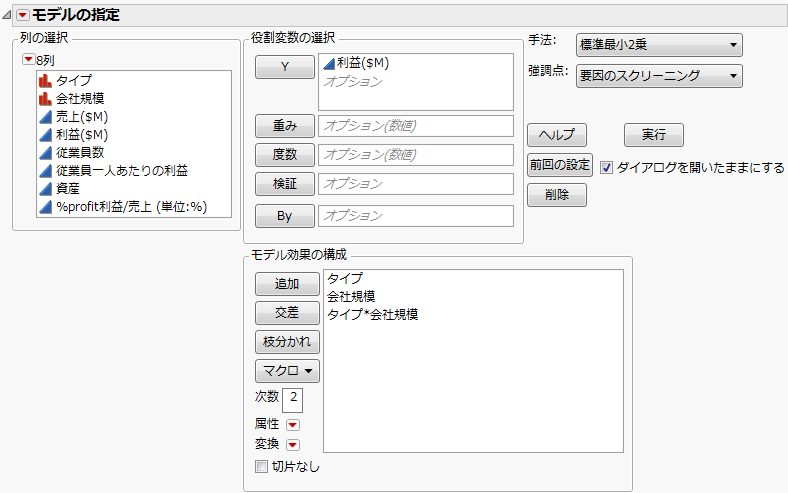This screenshot has height=493, width=788.
Task: Open the 属性 red triangle menu
Action: click(293, 424)
